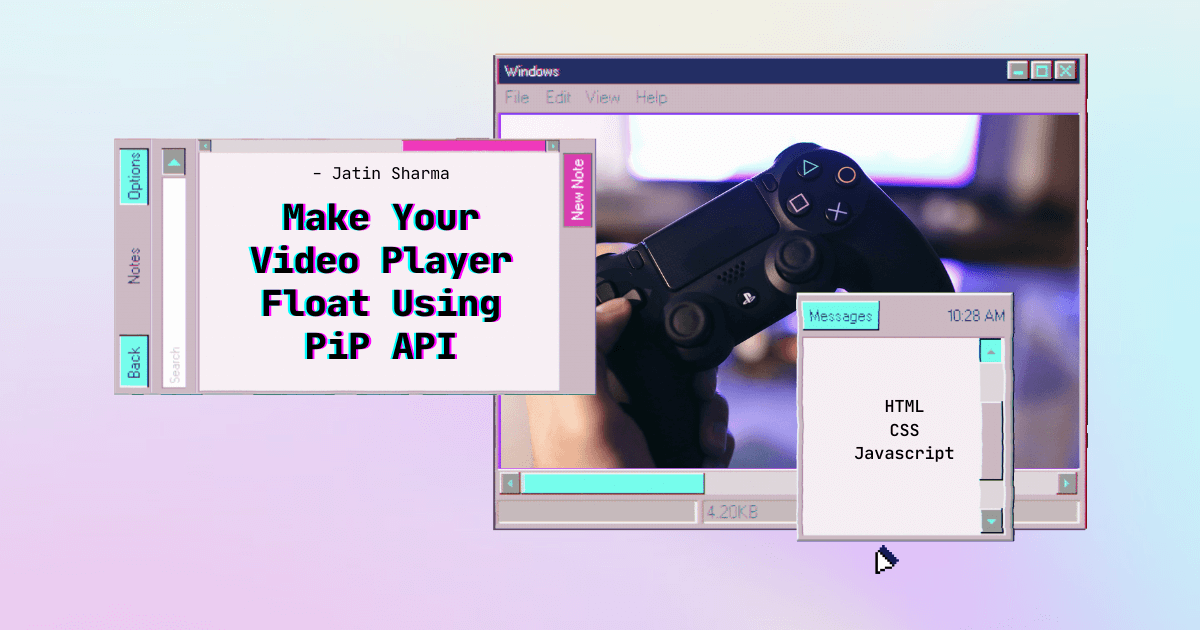This screenshot has width=1200, height=630.
Task: Click the left scroll arrow below the video
Action: coord(509,482)
